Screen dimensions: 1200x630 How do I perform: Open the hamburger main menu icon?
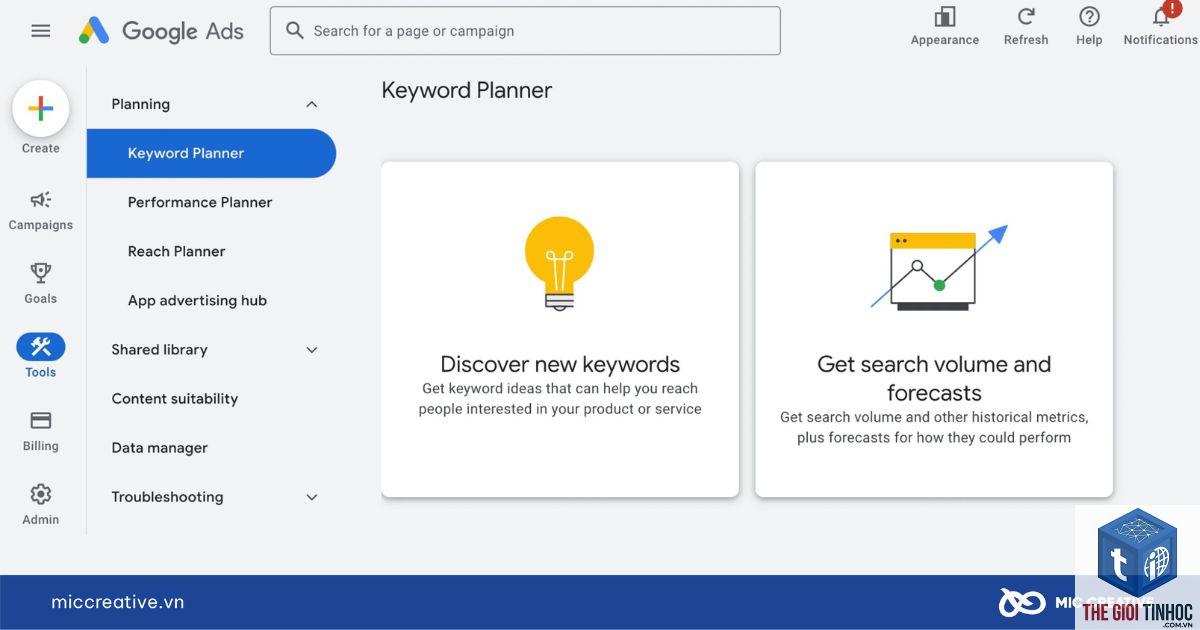[41, 31]
